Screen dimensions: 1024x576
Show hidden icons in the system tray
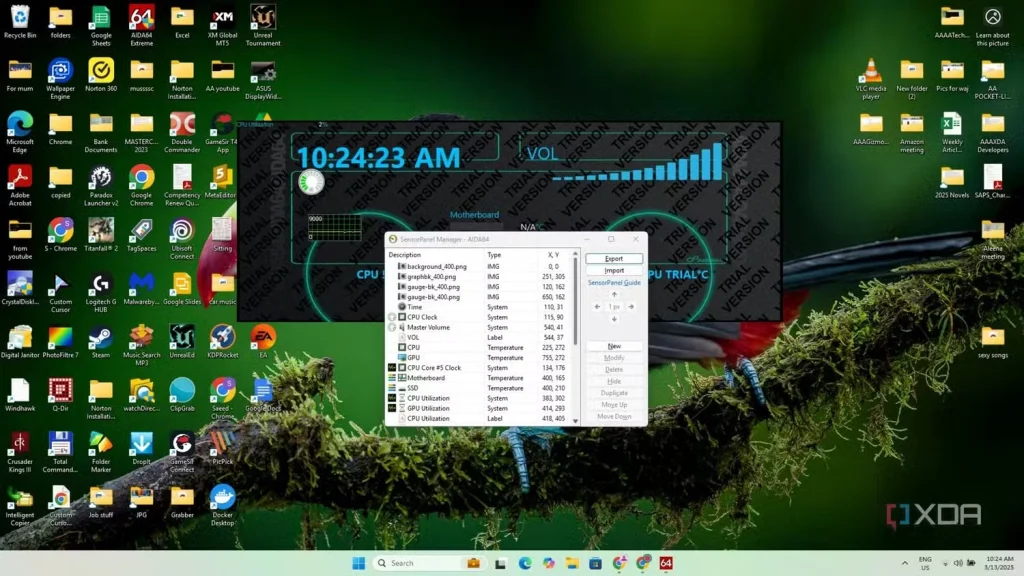904,563
